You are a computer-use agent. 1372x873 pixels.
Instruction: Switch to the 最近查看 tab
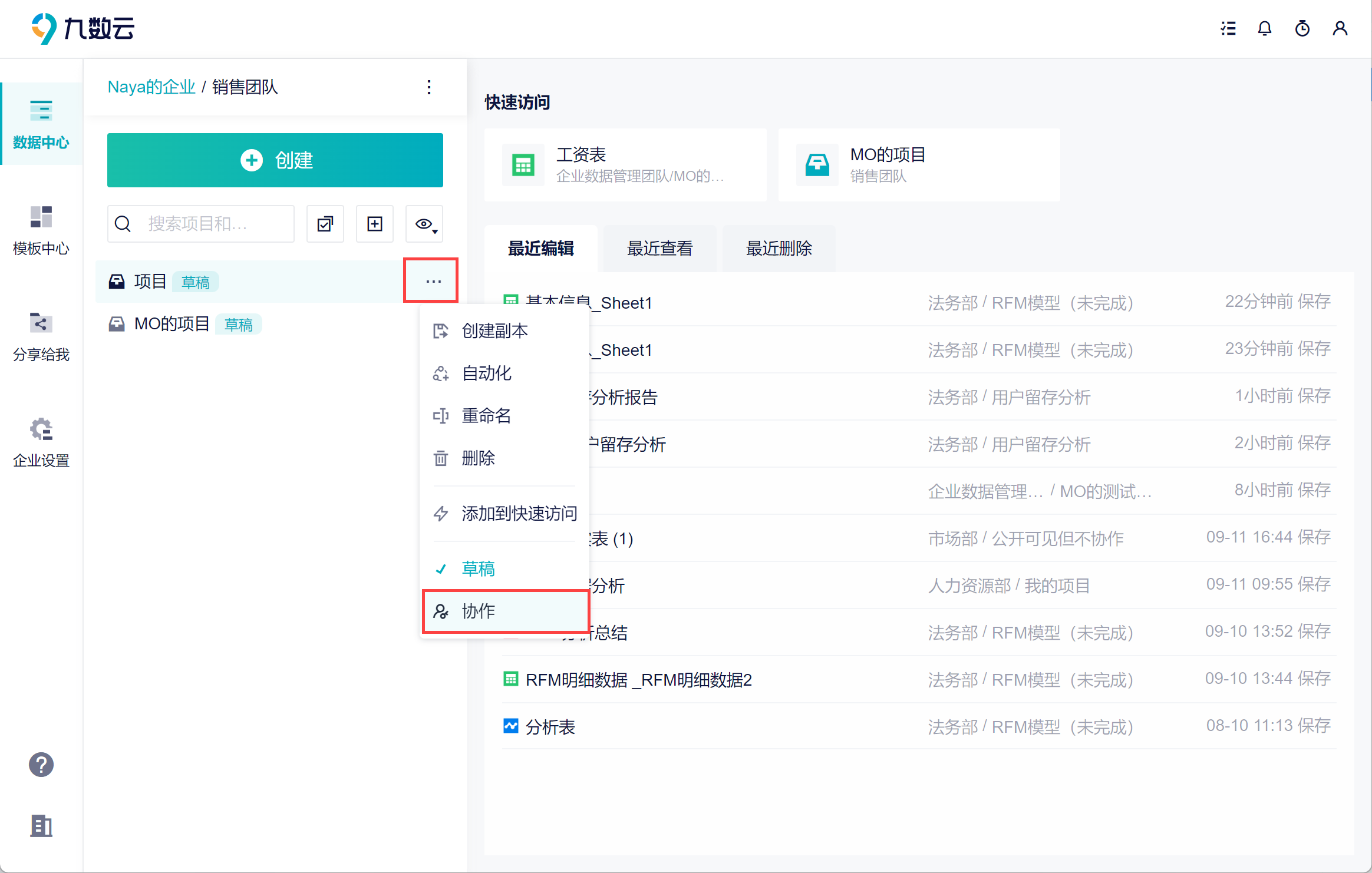[659, 249]
